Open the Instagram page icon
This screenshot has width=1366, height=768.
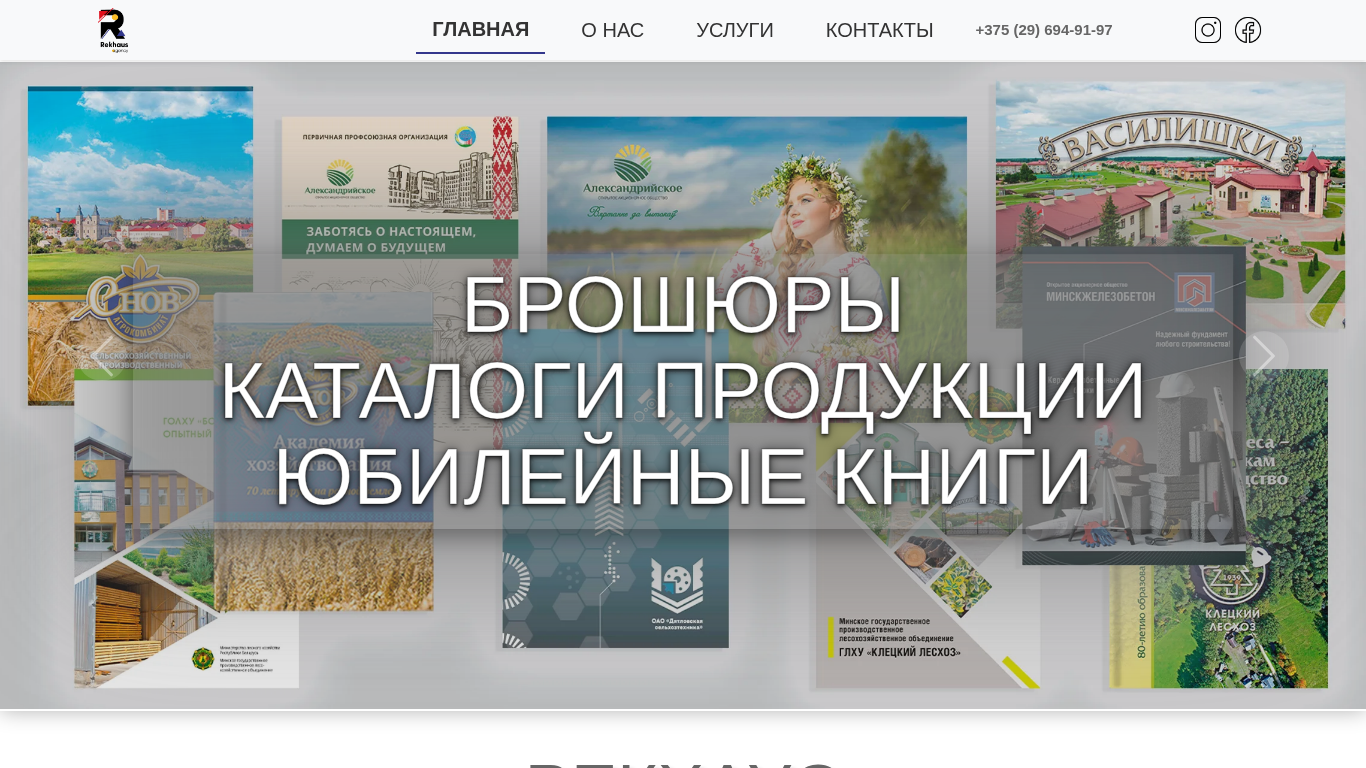(x=1208, y=30)
